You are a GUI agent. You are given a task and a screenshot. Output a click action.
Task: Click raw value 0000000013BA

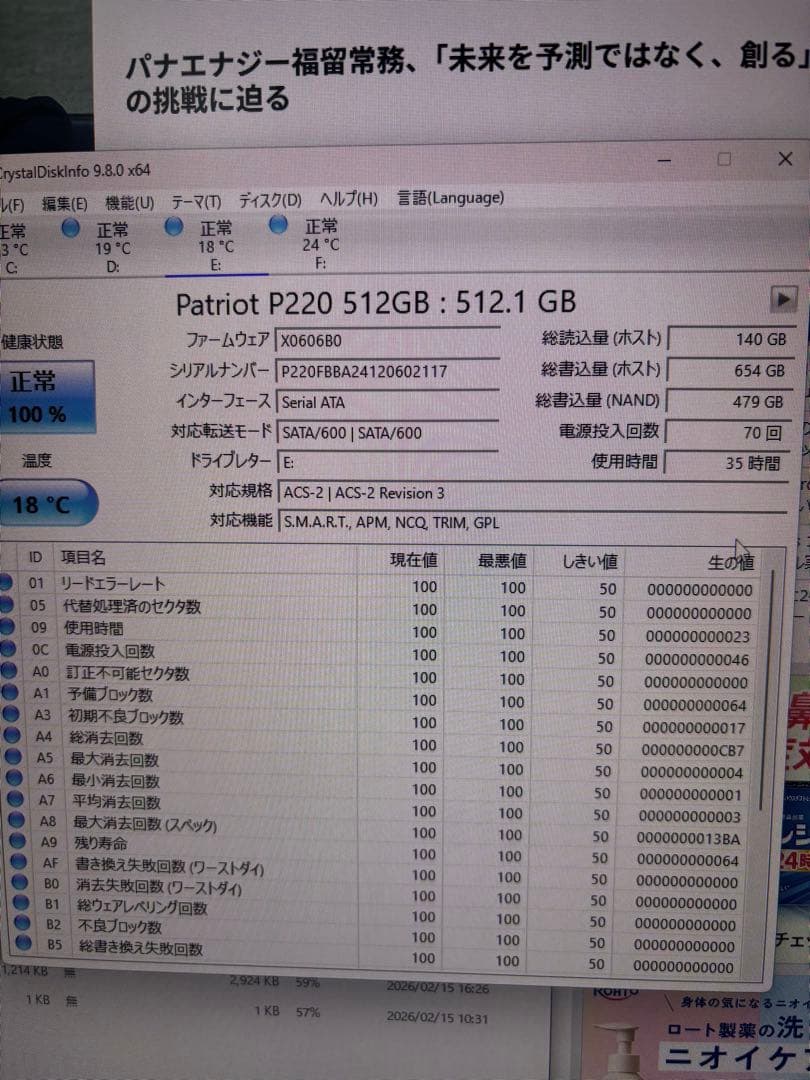point(689,838)
